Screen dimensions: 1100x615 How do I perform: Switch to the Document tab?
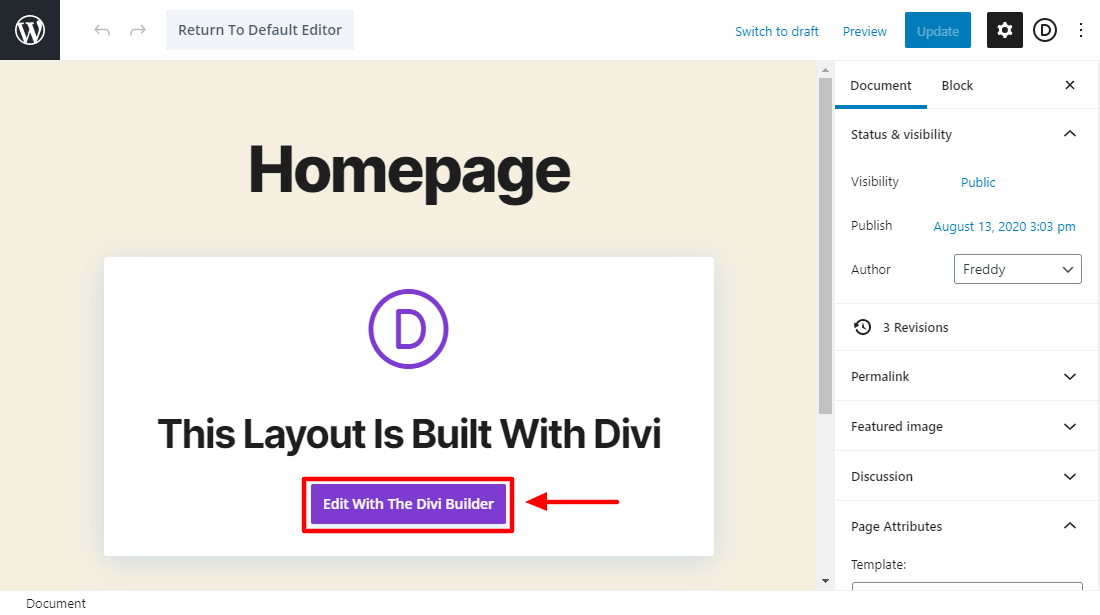click(x=880, y=86)
